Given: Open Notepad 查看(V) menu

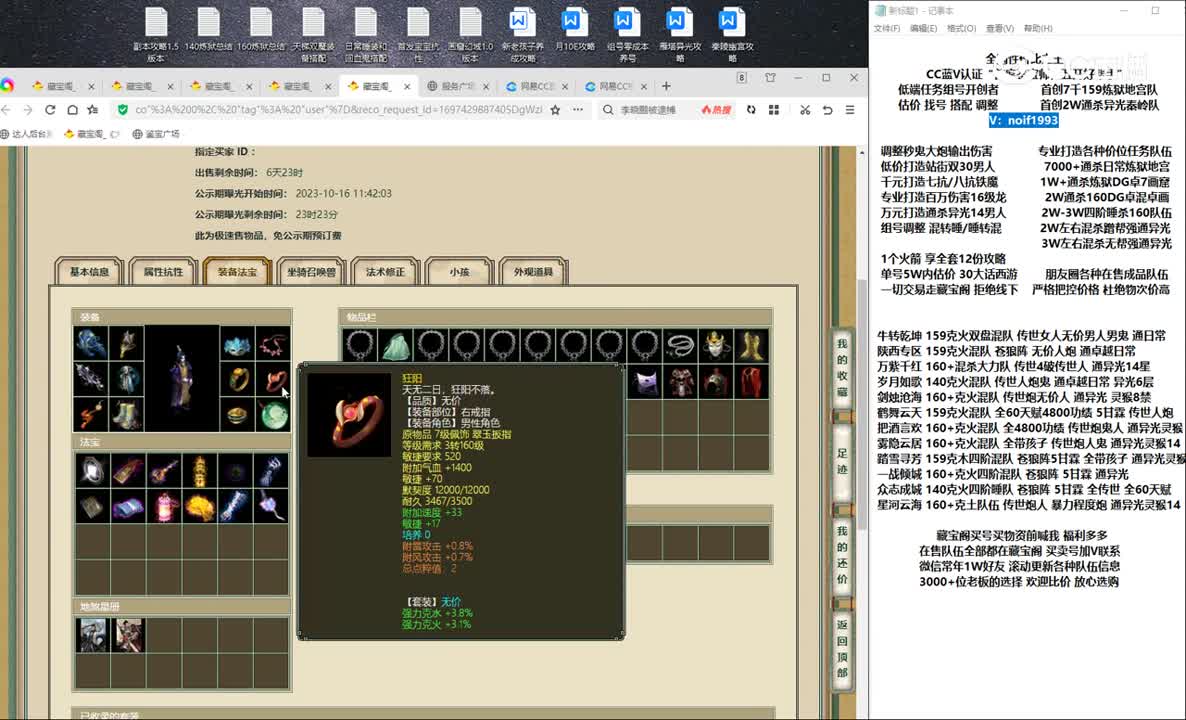Looking at the screenshot, I should click(1000, 28).
